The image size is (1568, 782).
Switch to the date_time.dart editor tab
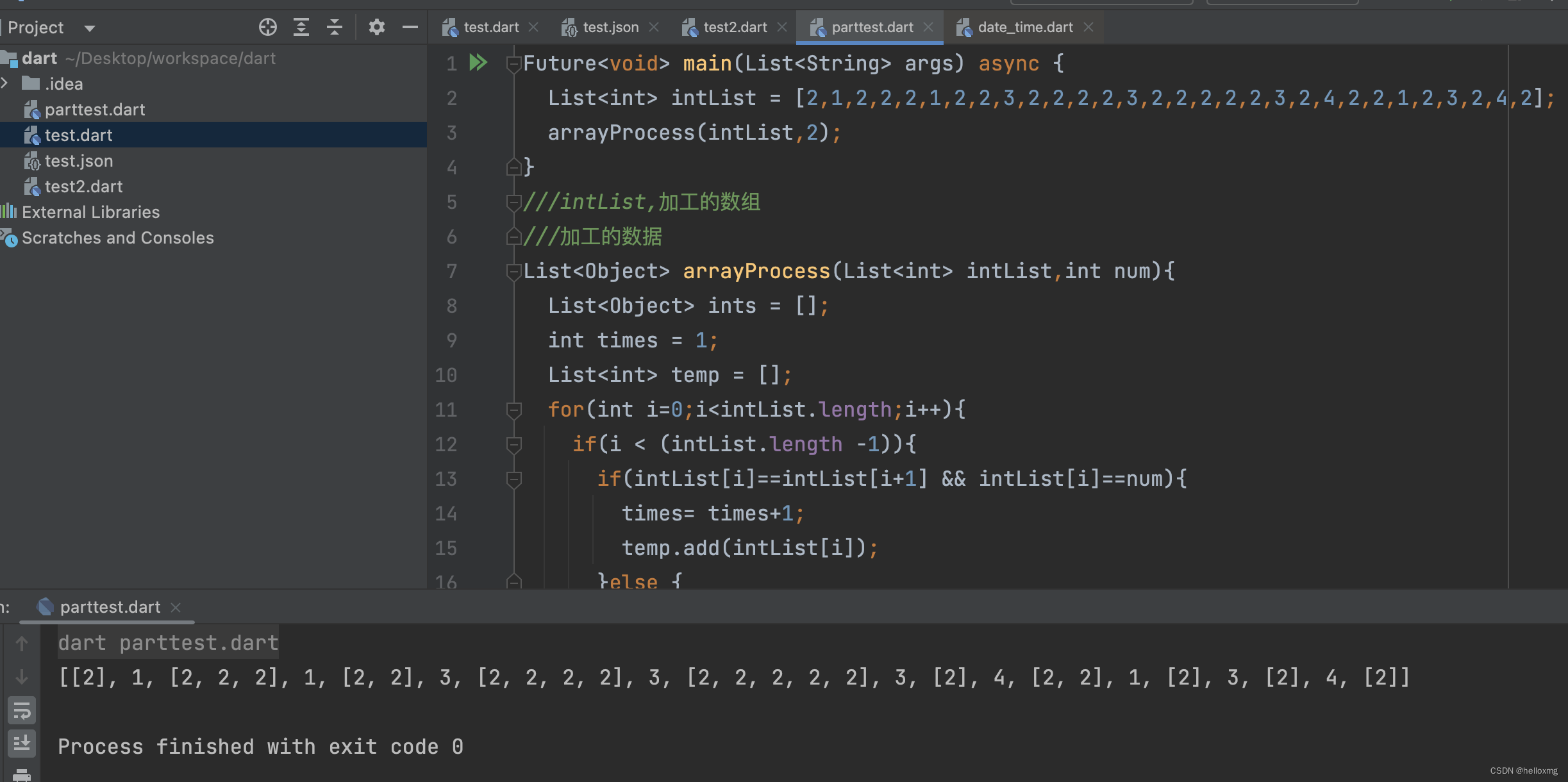point(1025,27)
